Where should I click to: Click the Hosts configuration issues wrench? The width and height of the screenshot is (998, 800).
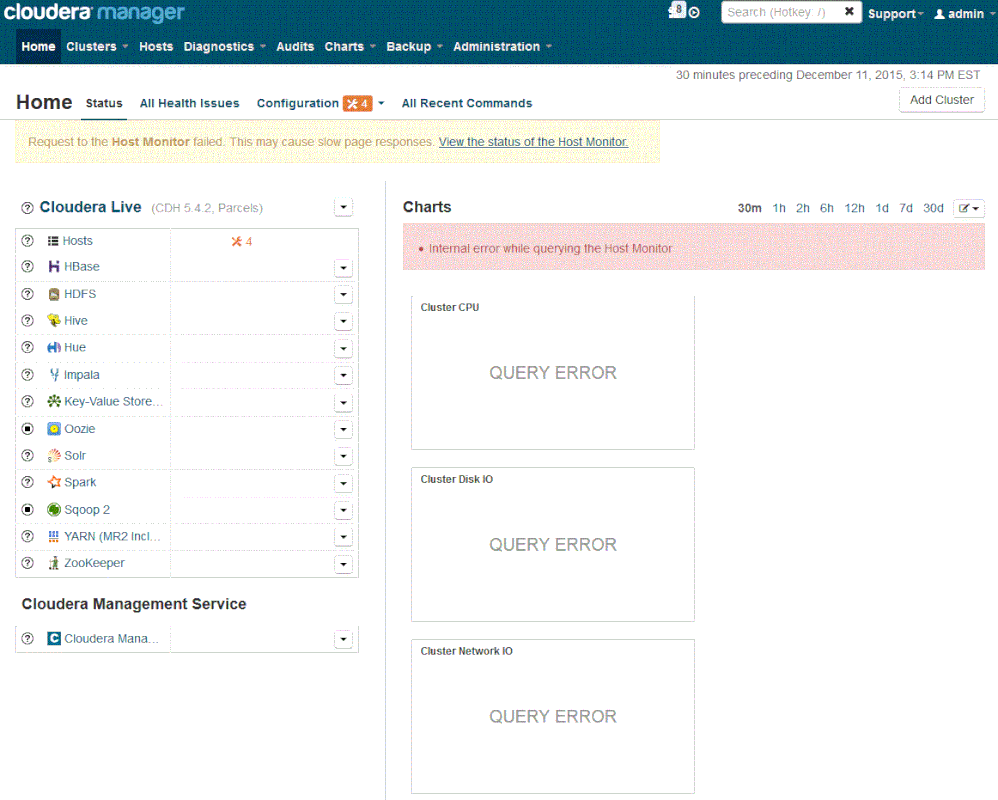241,241
